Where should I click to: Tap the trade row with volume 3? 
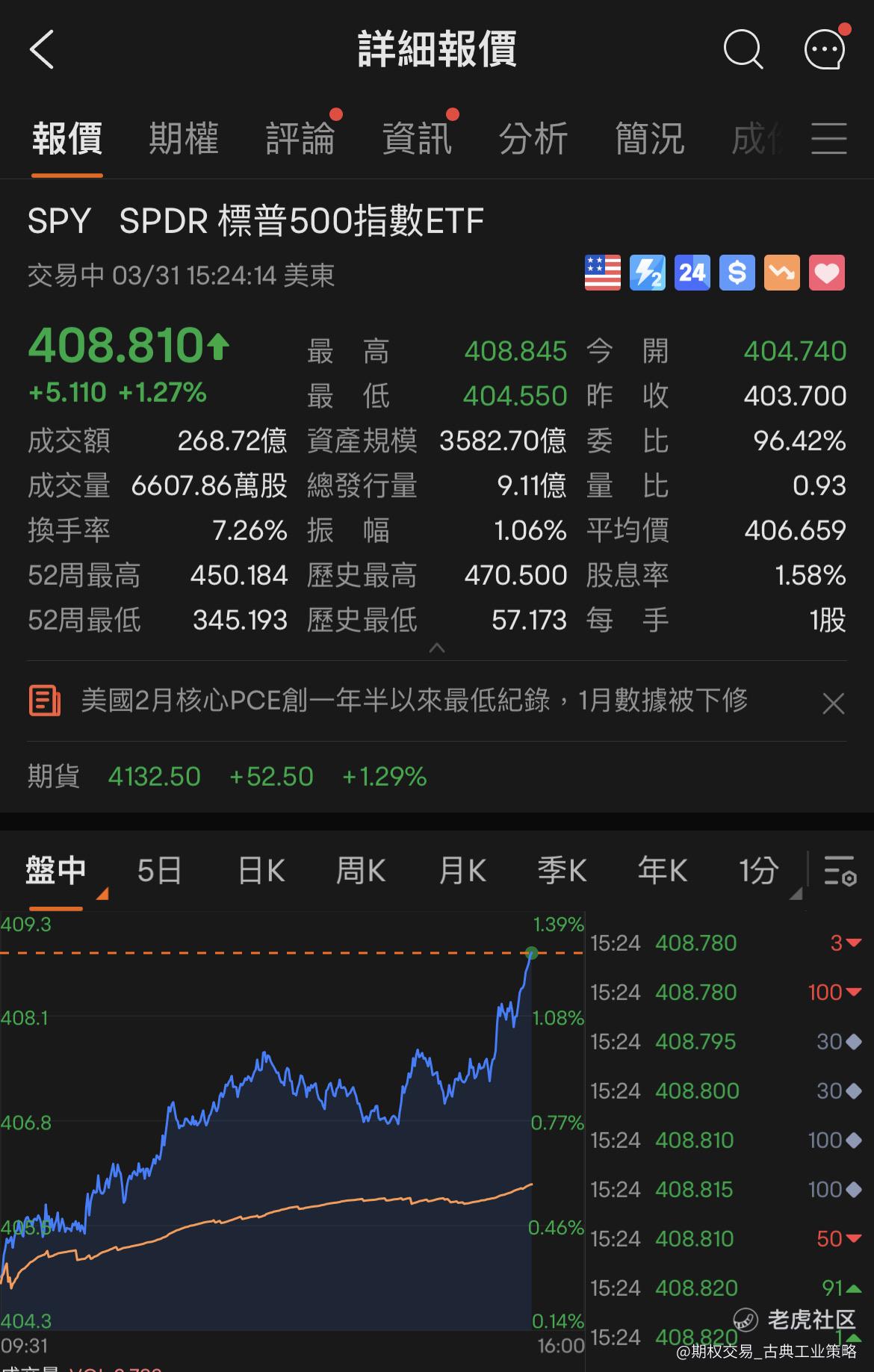726,943
